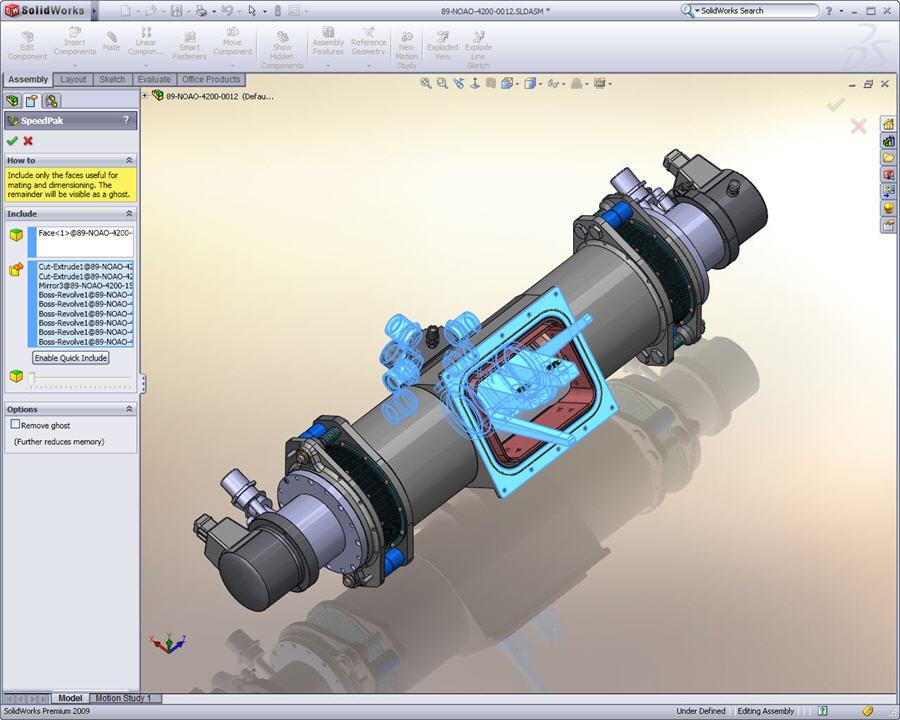The height and width of the screenshot is (720, 900).
Task: Select Face<1> in faces include box
Action: point(85,233)
